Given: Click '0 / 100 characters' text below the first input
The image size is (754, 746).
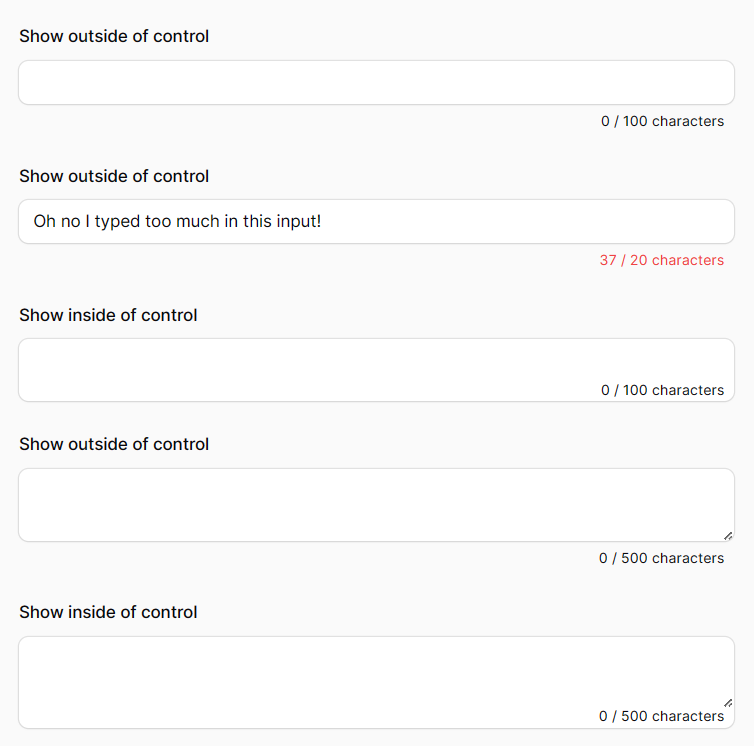Looking at the screenshot, I should click(x=662, y=121).
